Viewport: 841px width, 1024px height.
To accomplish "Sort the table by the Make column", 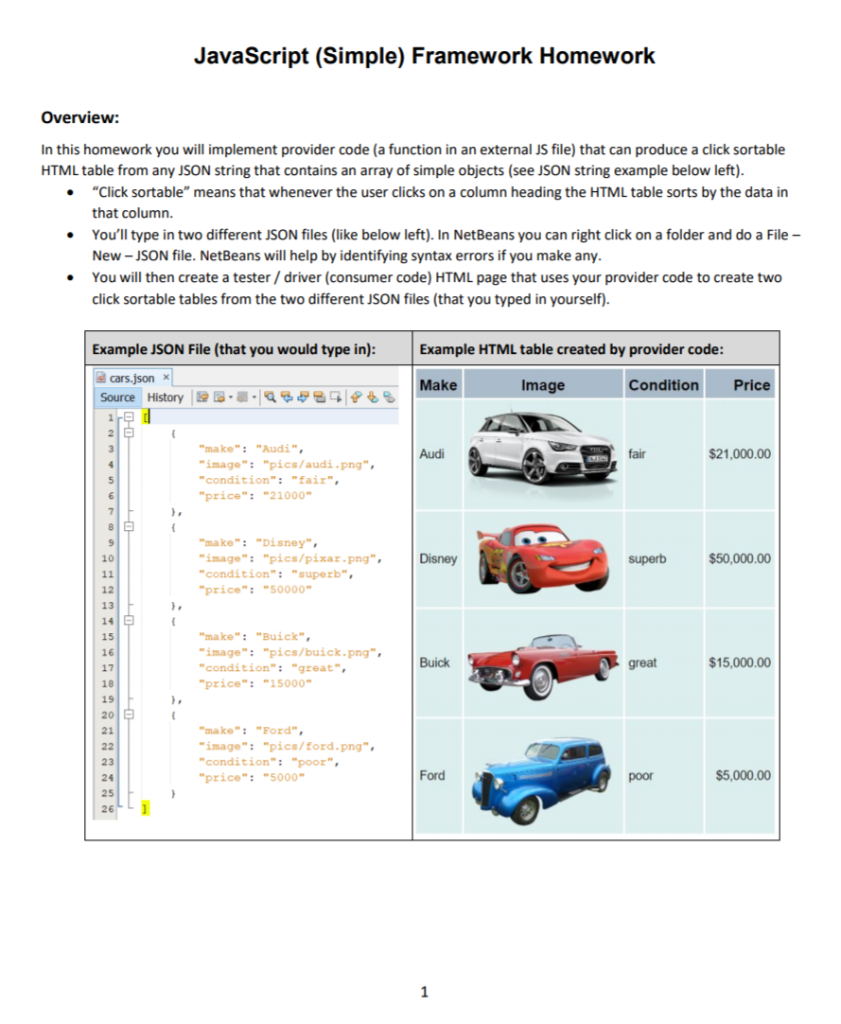I will pyautogui.click(x=438, y=385).
